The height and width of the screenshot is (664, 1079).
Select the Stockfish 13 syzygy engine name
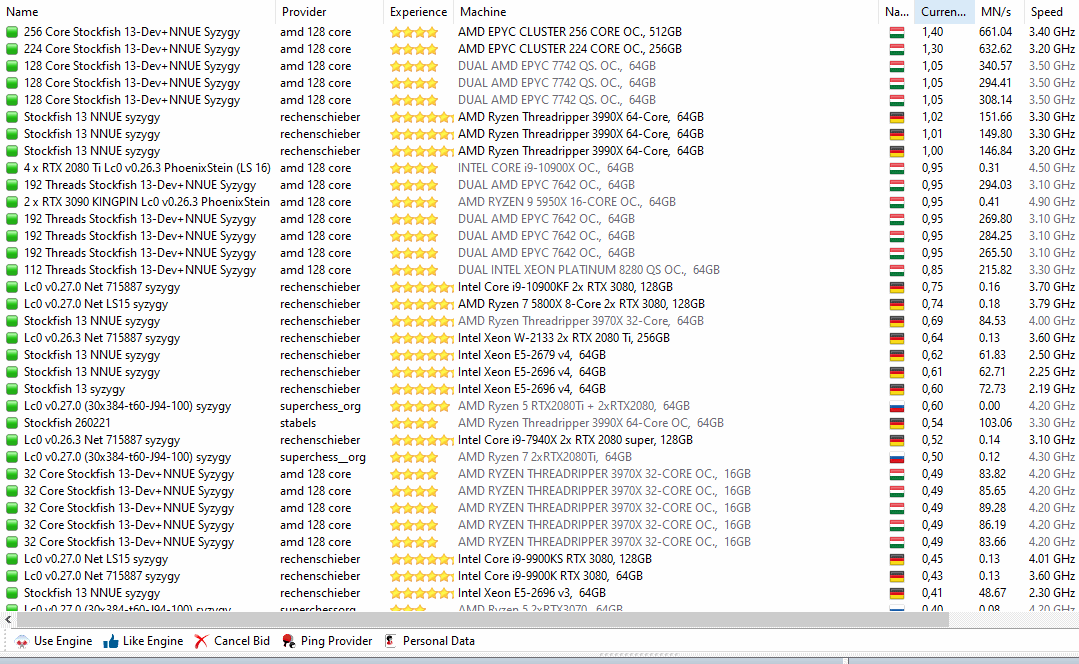click(x=74, y=389)
